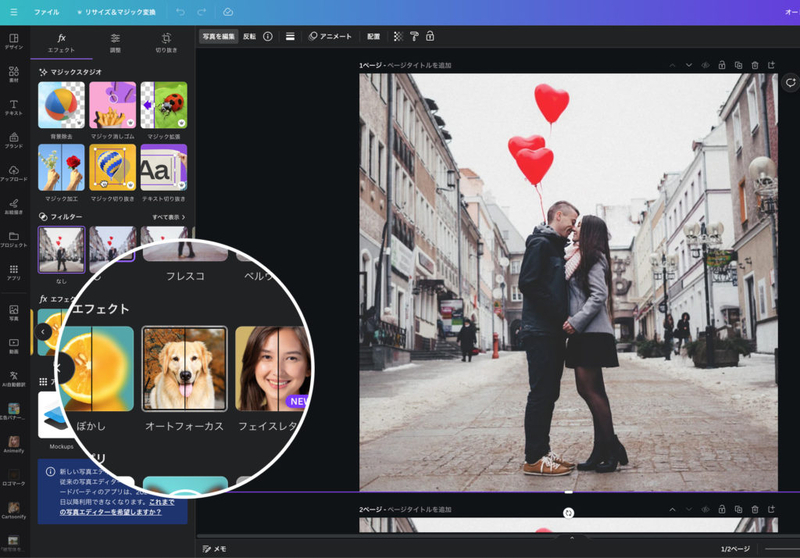The image size is (800, 558).
Task: Click the round refresh icon beside the canvas
Action: [790, 83]
